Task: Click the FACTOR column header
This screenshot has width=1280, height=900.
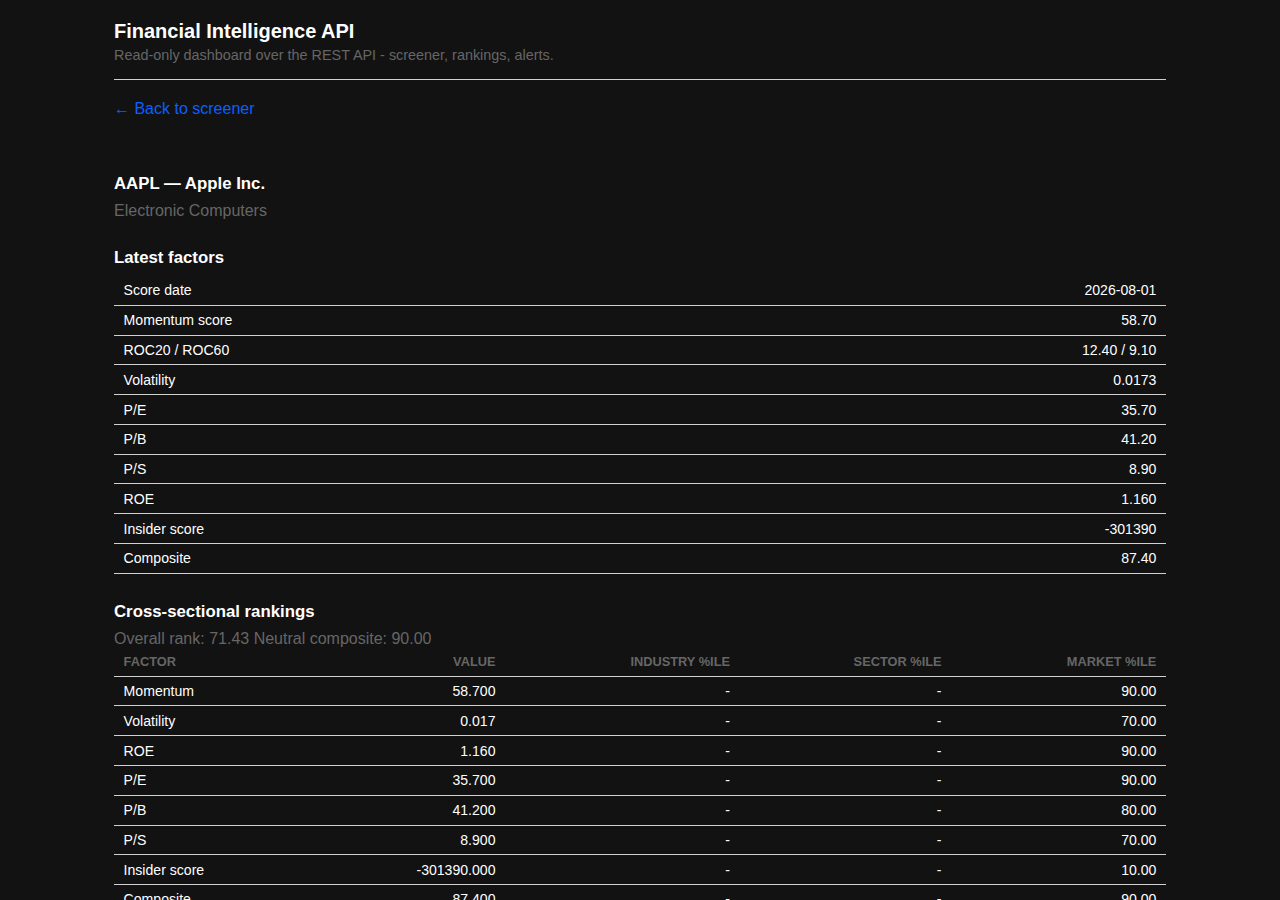Action: click(x=150, y=662)
